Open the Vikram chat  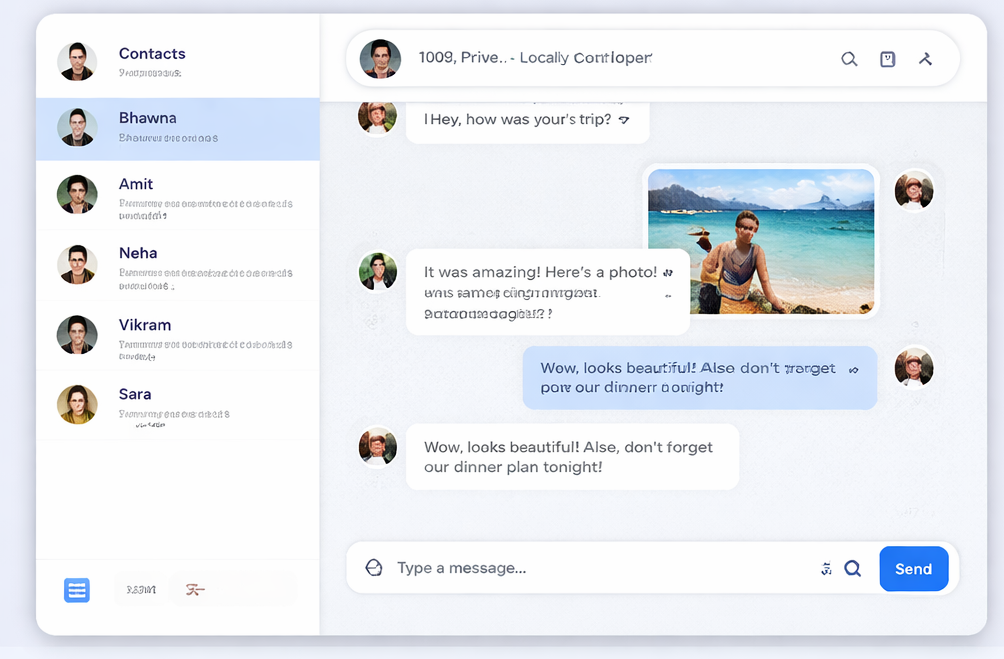pyautogui.click(x=177, y=336)
